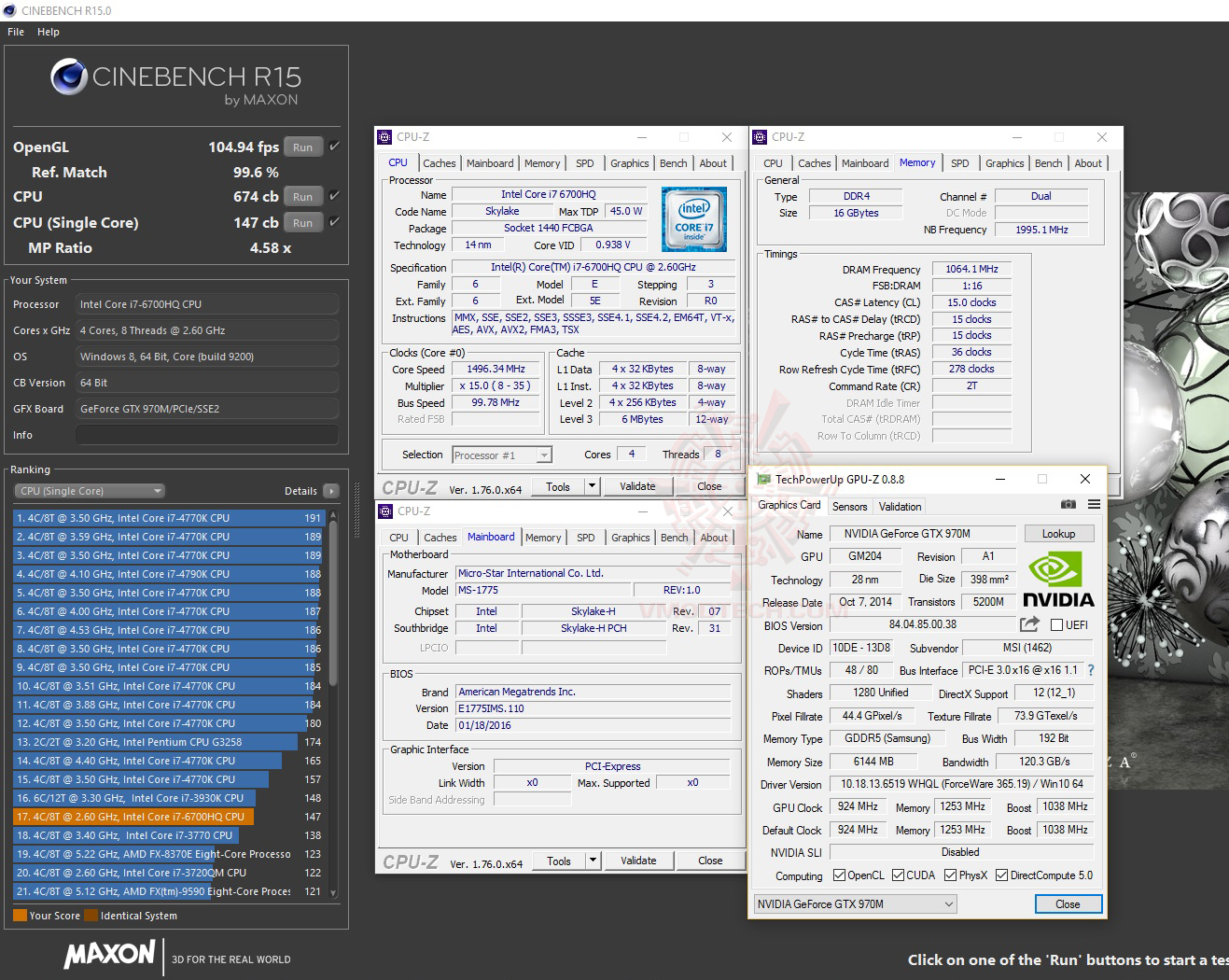Click the Bus Interface question mark in GPU-Z
The height and width of the screenshot is (980, 1229).
point(1091,670)
